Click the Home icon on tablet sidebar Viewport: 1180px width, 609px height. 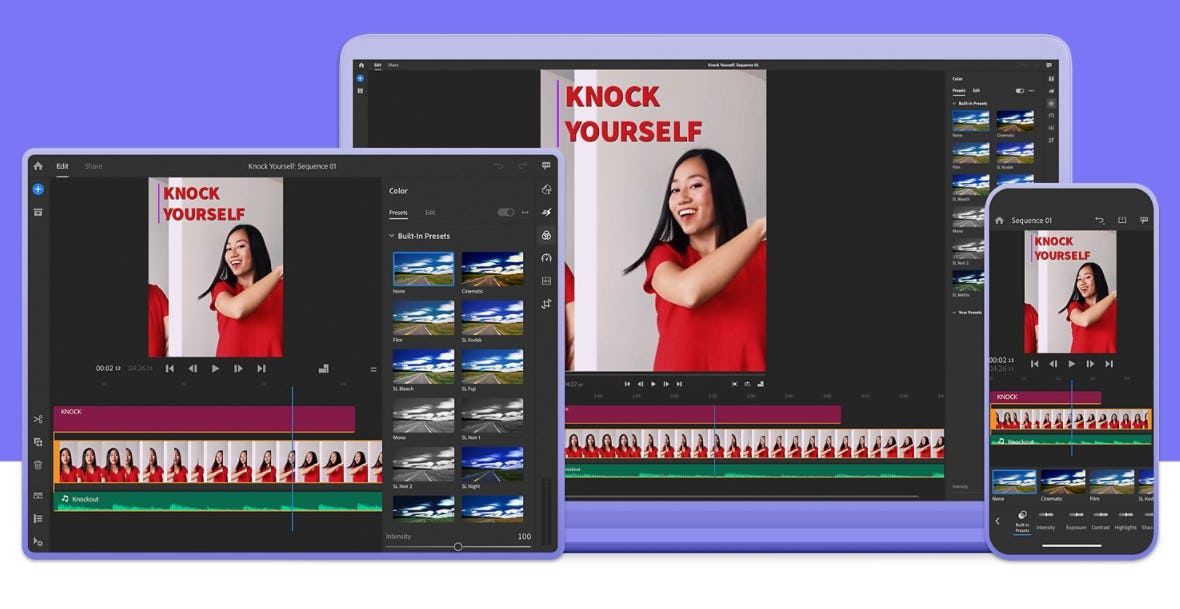coord(37,165)
